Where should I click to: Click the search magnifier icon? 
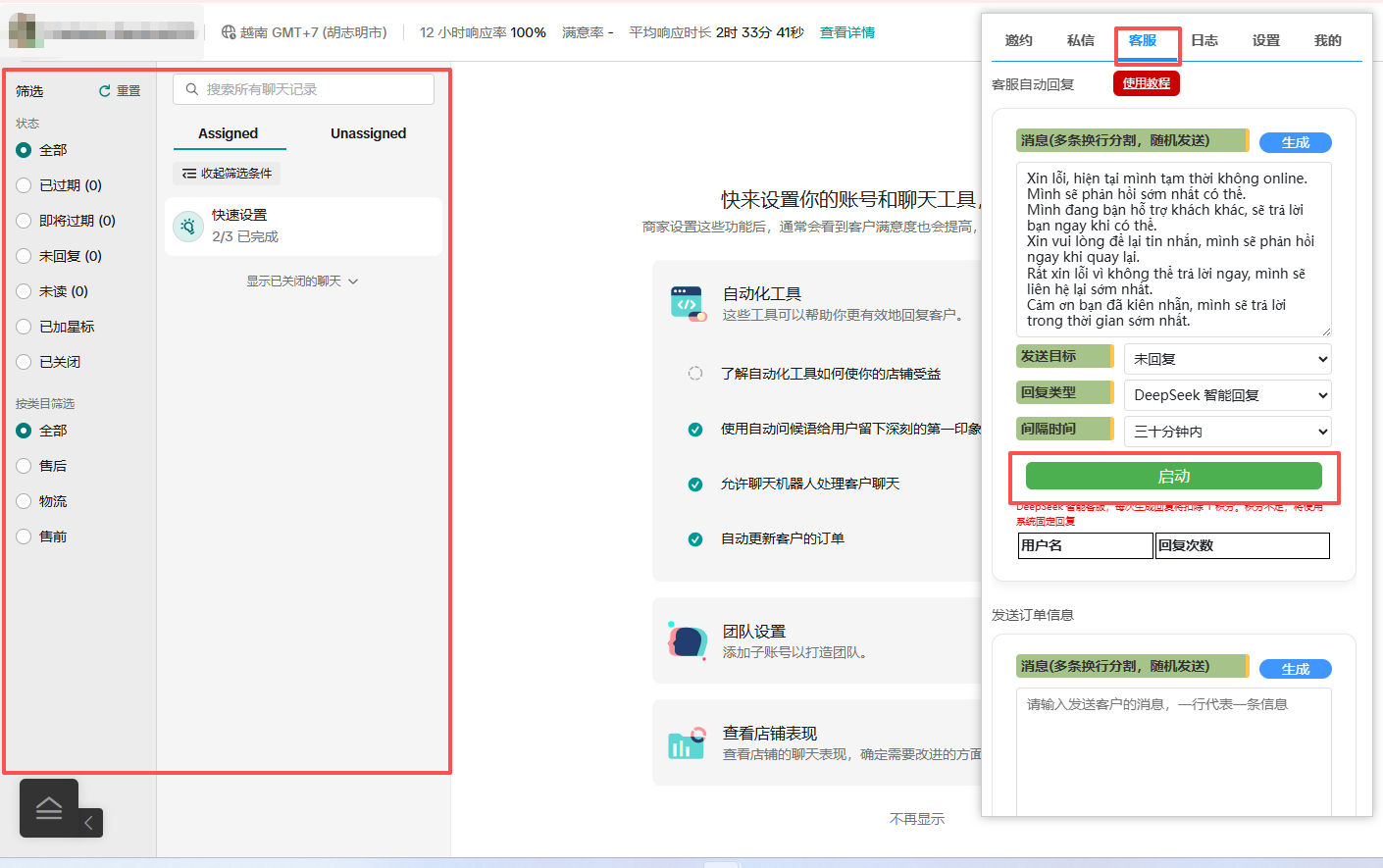coord(192,89)
